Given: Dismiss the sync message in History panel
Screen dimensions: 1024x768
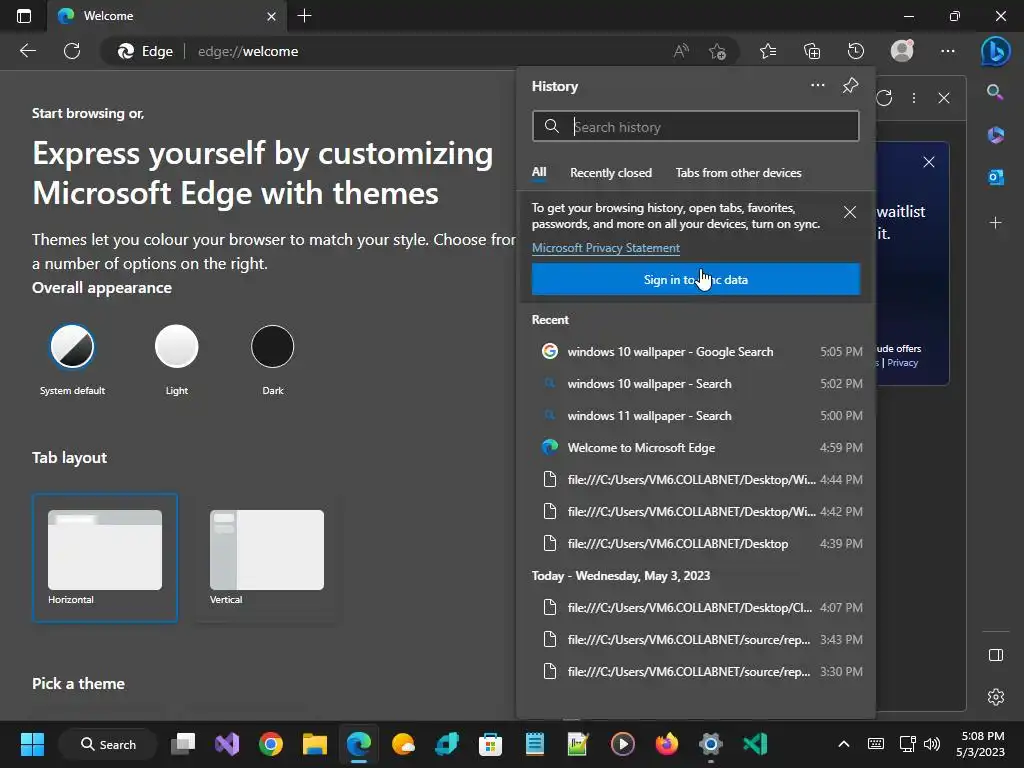Looking at the screenshot, I should click(x=850, y=212).
